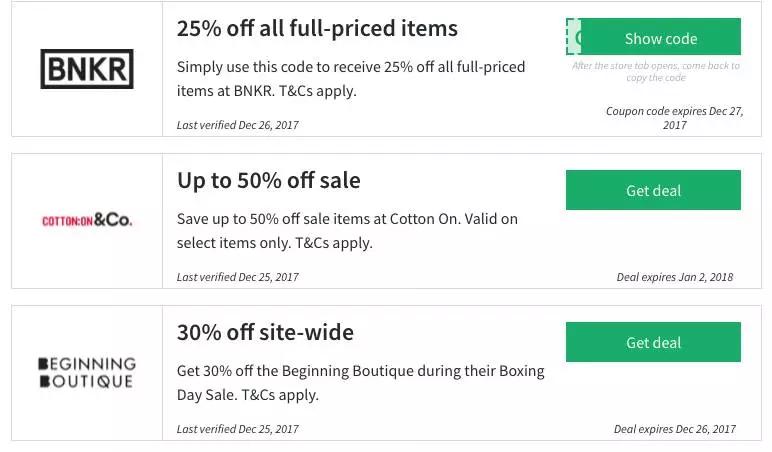Click Beginning Boutique's Last verified date note
Image resolution: width=772 pixels, height=452 pixels.
237,429
